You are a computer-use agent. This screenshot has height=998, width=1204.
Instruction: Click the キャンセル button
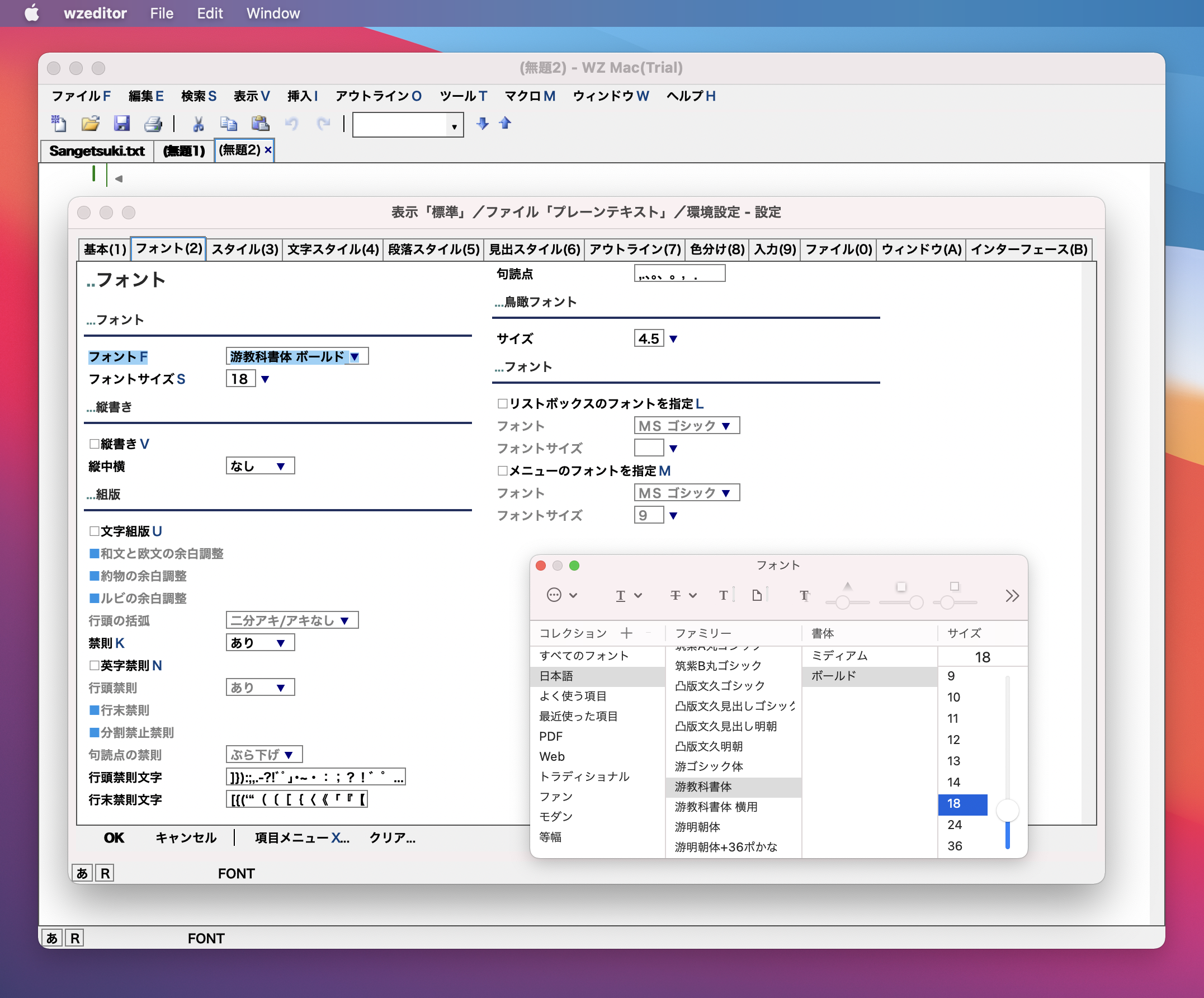coord(186,837)
